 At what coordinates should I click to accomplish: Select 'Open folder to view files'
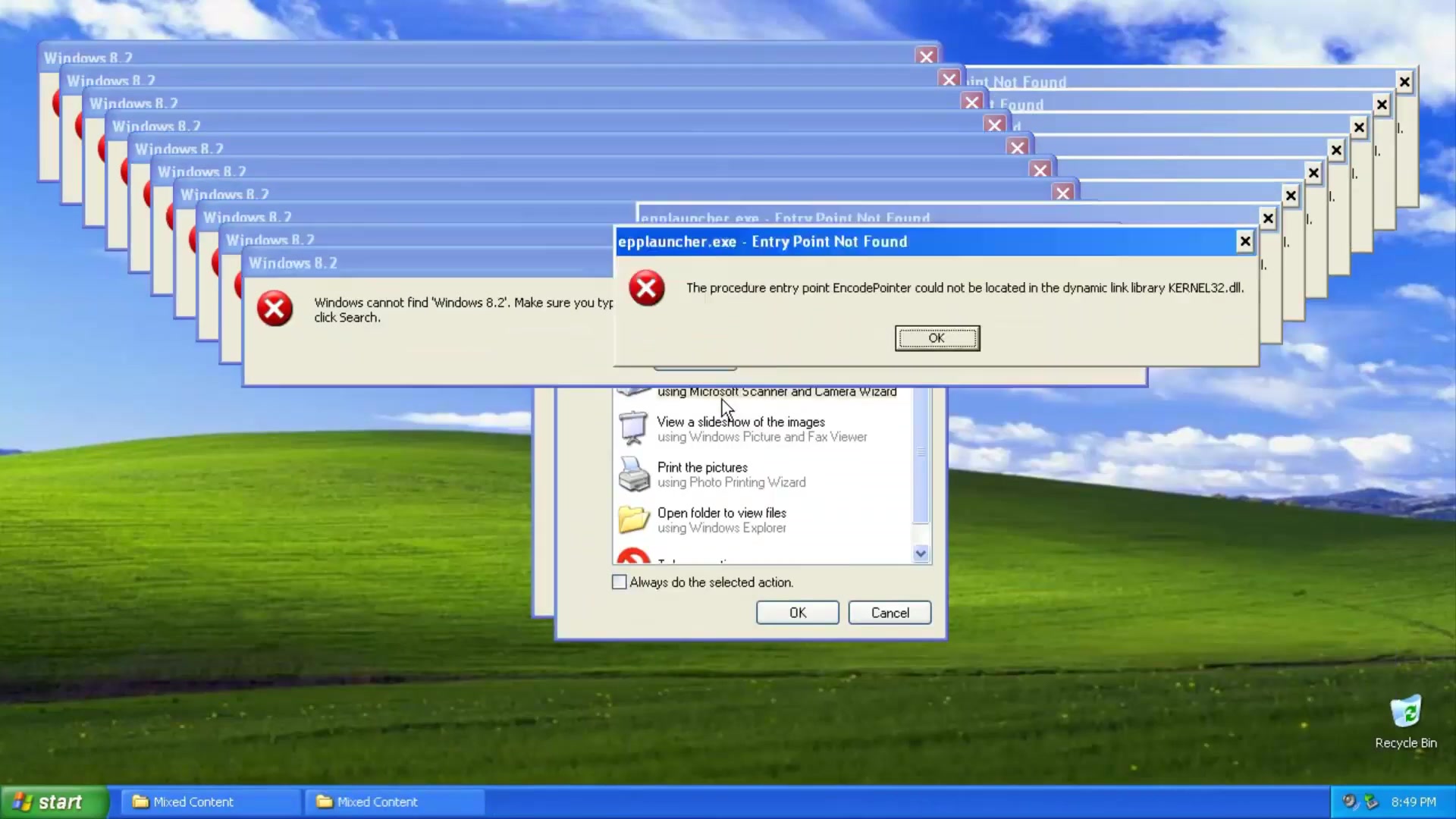tap(721, 513)
